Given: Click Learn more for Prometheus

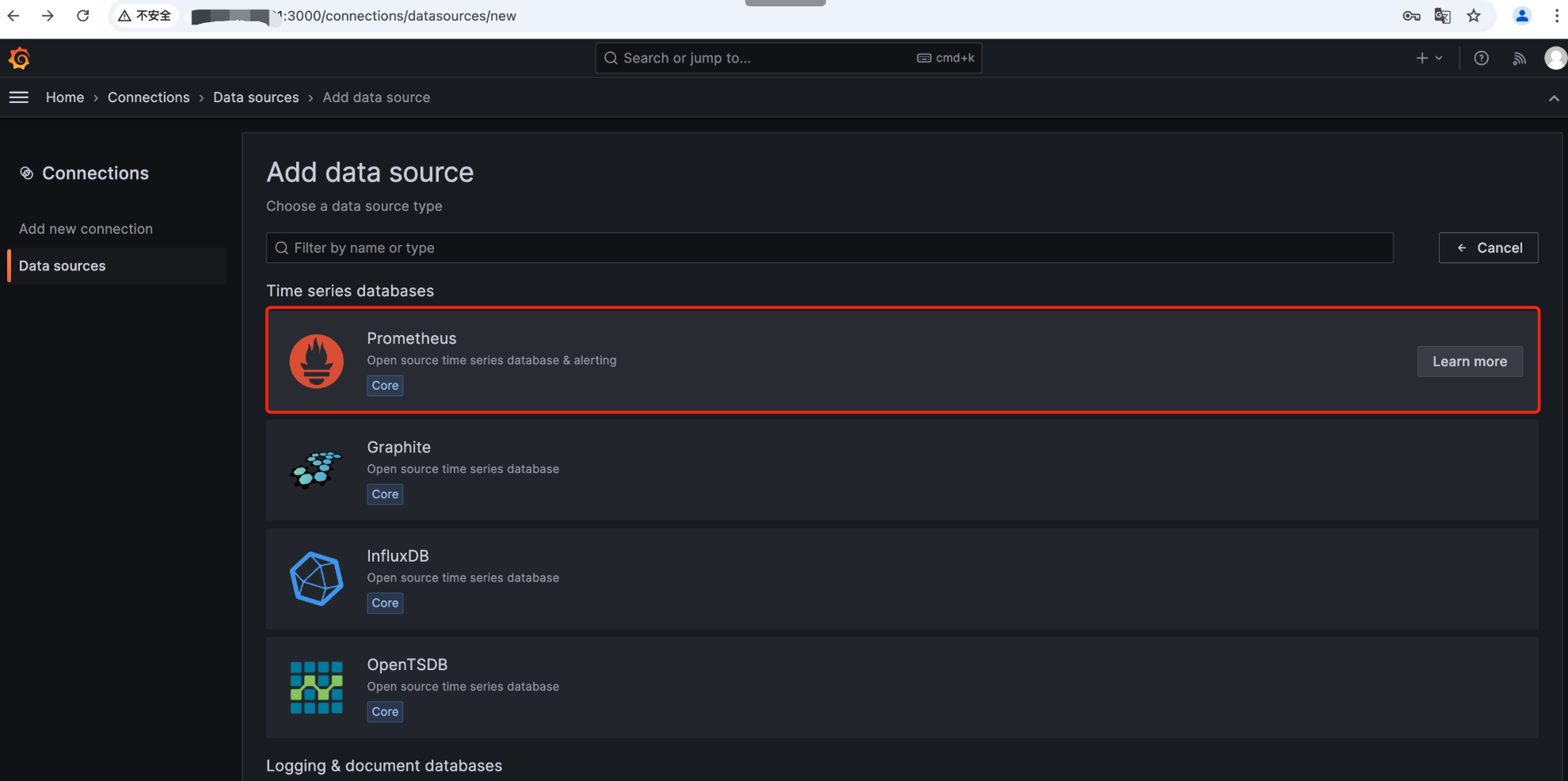Looking at the screenshot, I should (x=1469, y=361).
